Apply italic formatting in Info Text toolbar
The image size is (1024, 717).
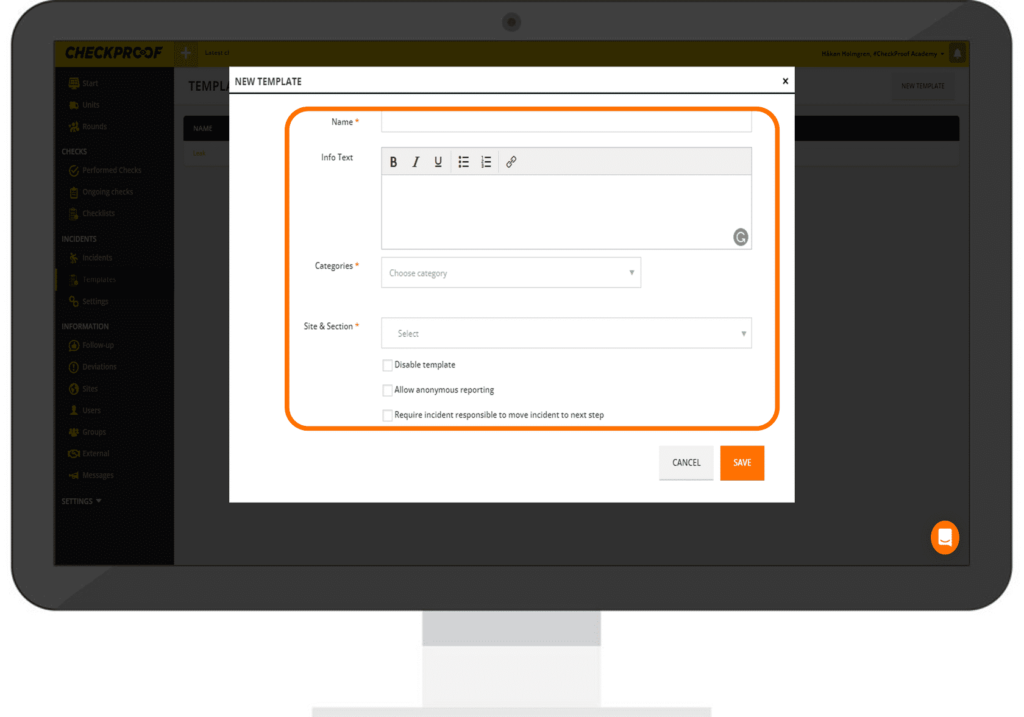click(x=416, y=162)
